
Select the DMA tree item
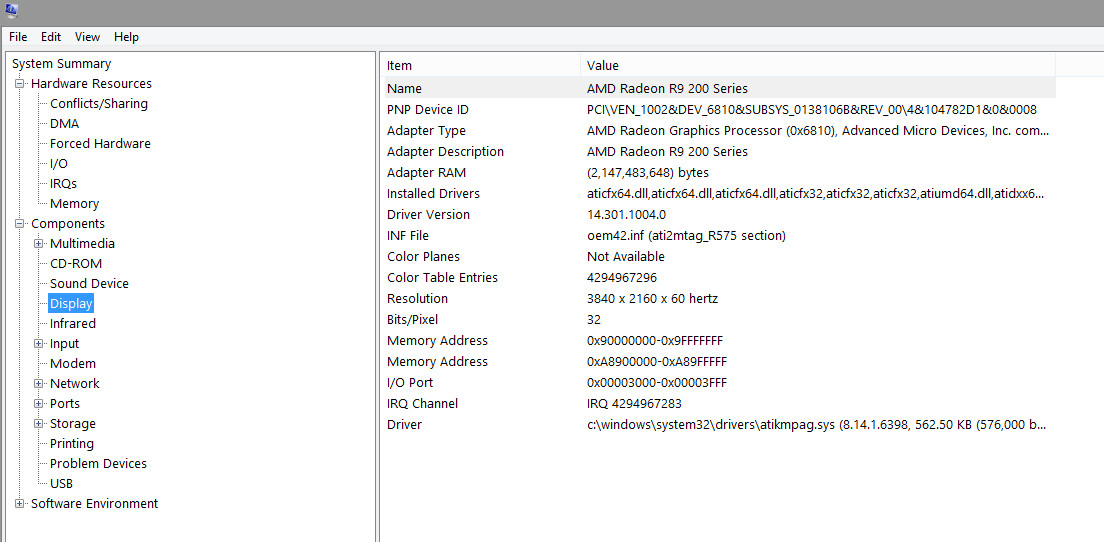tap(65, 124)
